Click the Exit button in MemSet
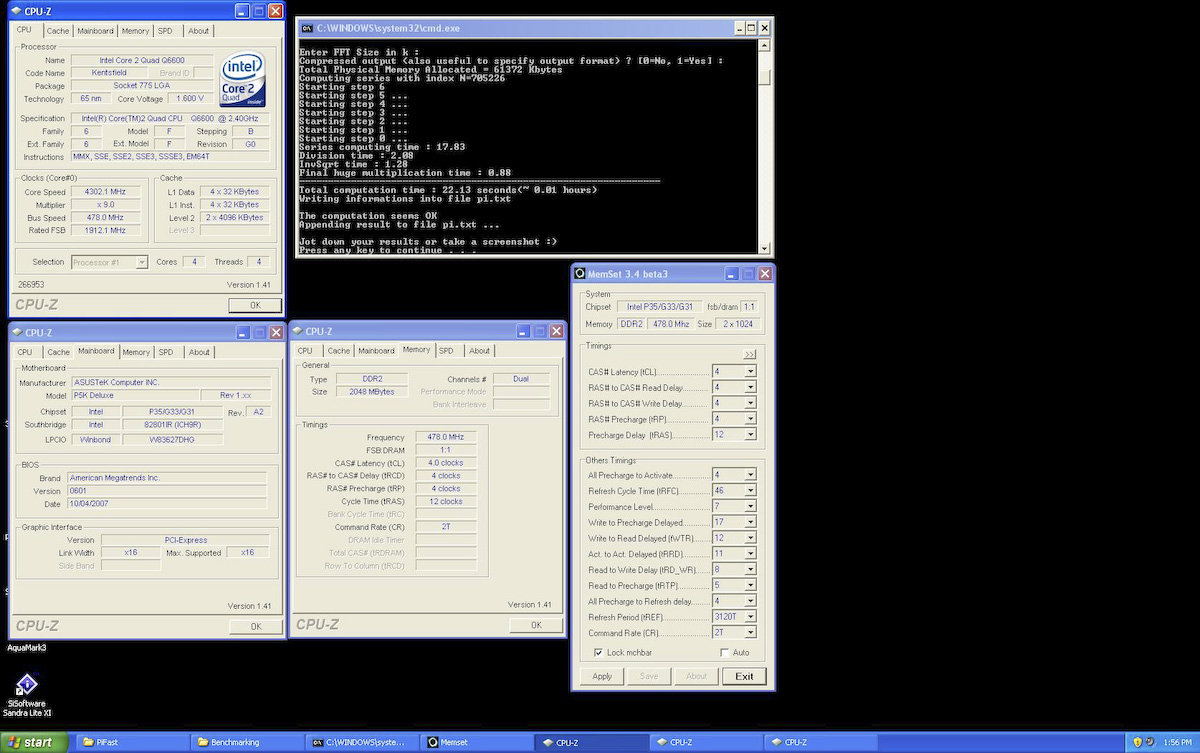 (744, 676)
